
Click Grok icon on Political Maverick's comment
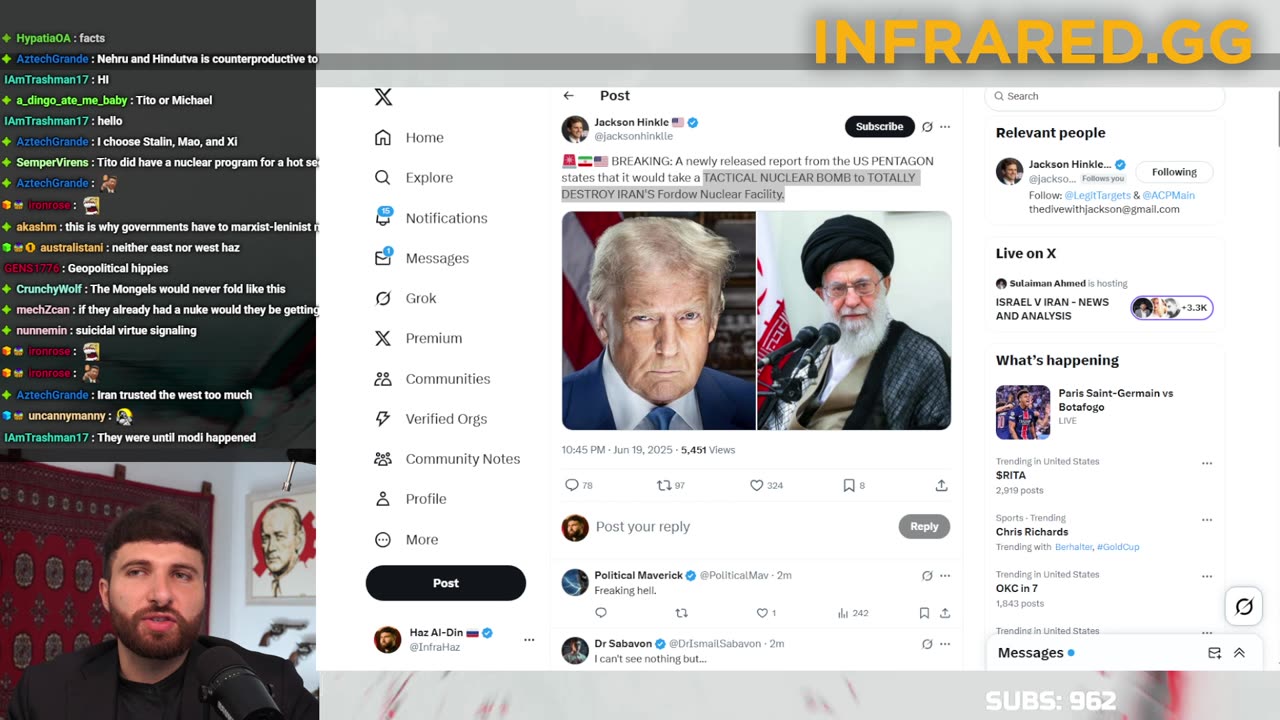click(927, 576)
